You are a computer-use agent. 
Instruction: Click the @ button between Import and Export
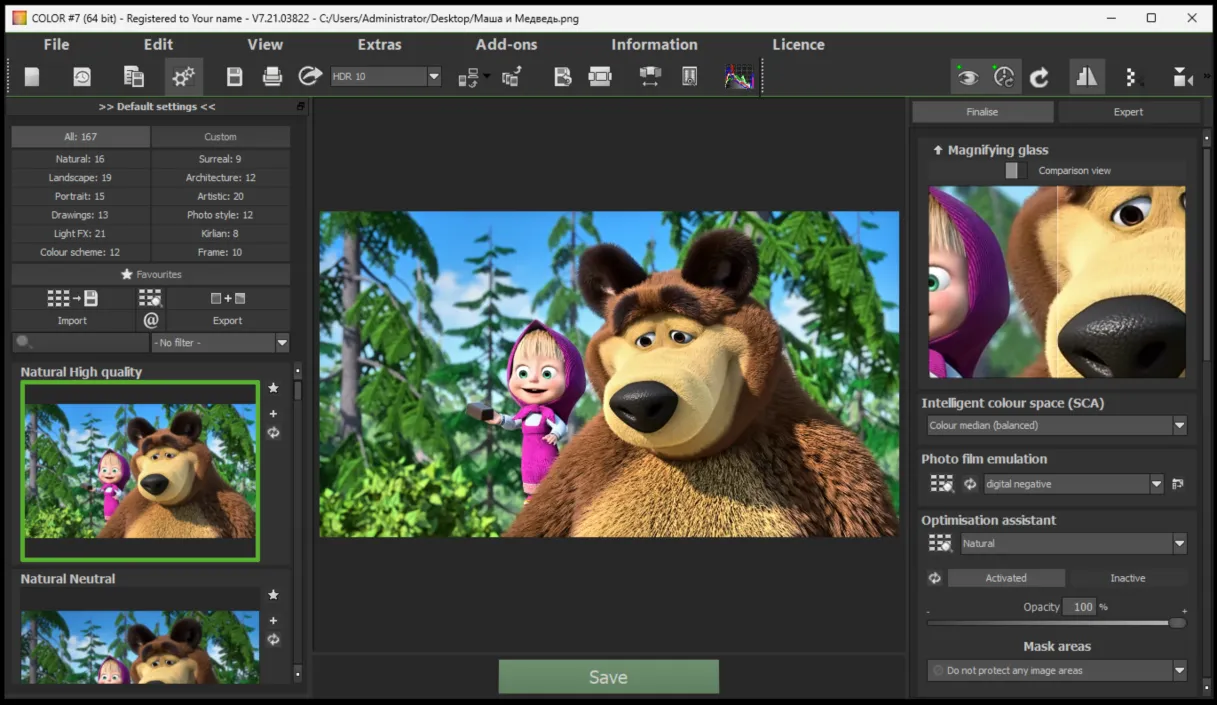coord(150,320)
